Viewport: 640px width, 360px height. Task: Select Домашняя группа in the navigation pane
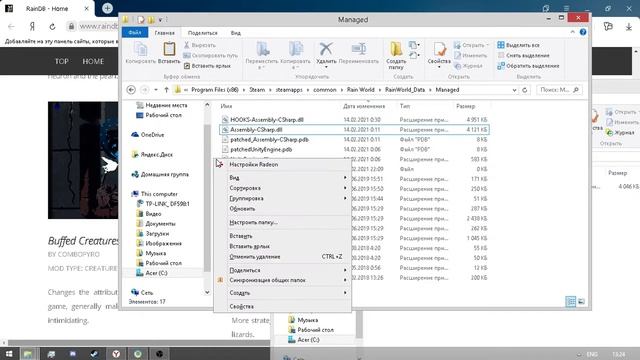[x=160, y=174]
